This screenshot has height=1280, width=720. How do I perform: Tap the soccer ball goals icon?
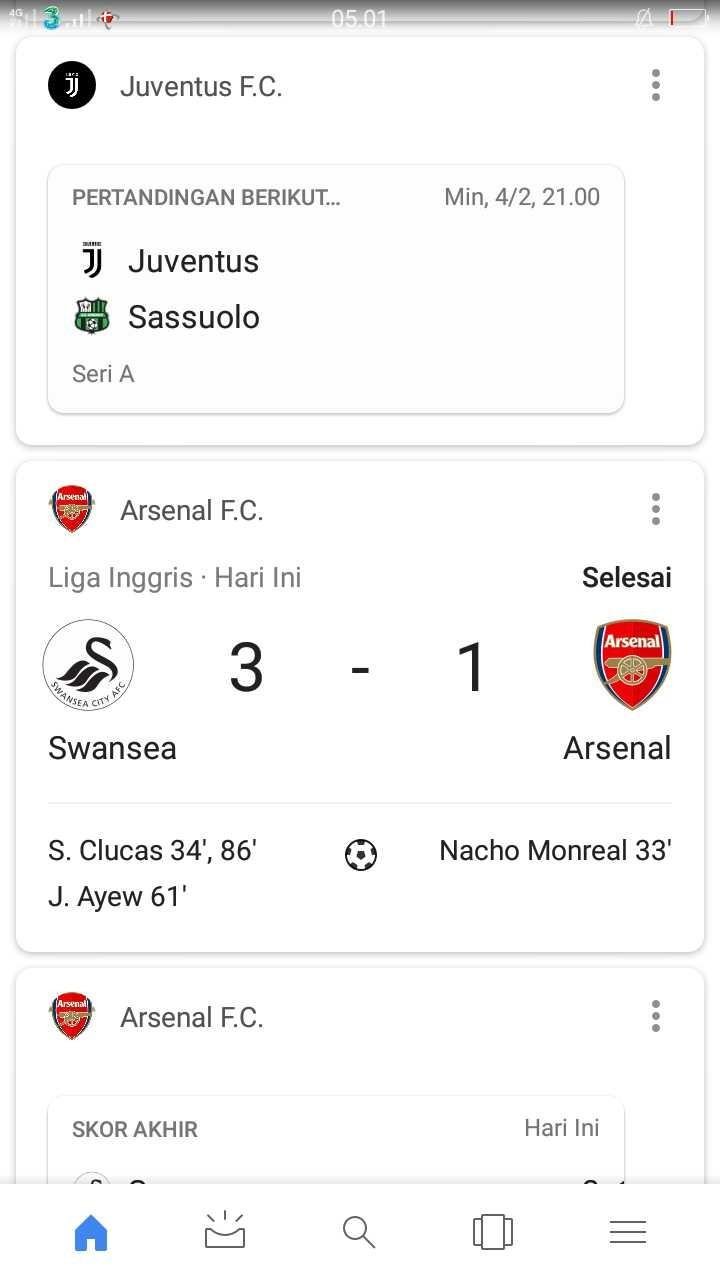point(361,854)
